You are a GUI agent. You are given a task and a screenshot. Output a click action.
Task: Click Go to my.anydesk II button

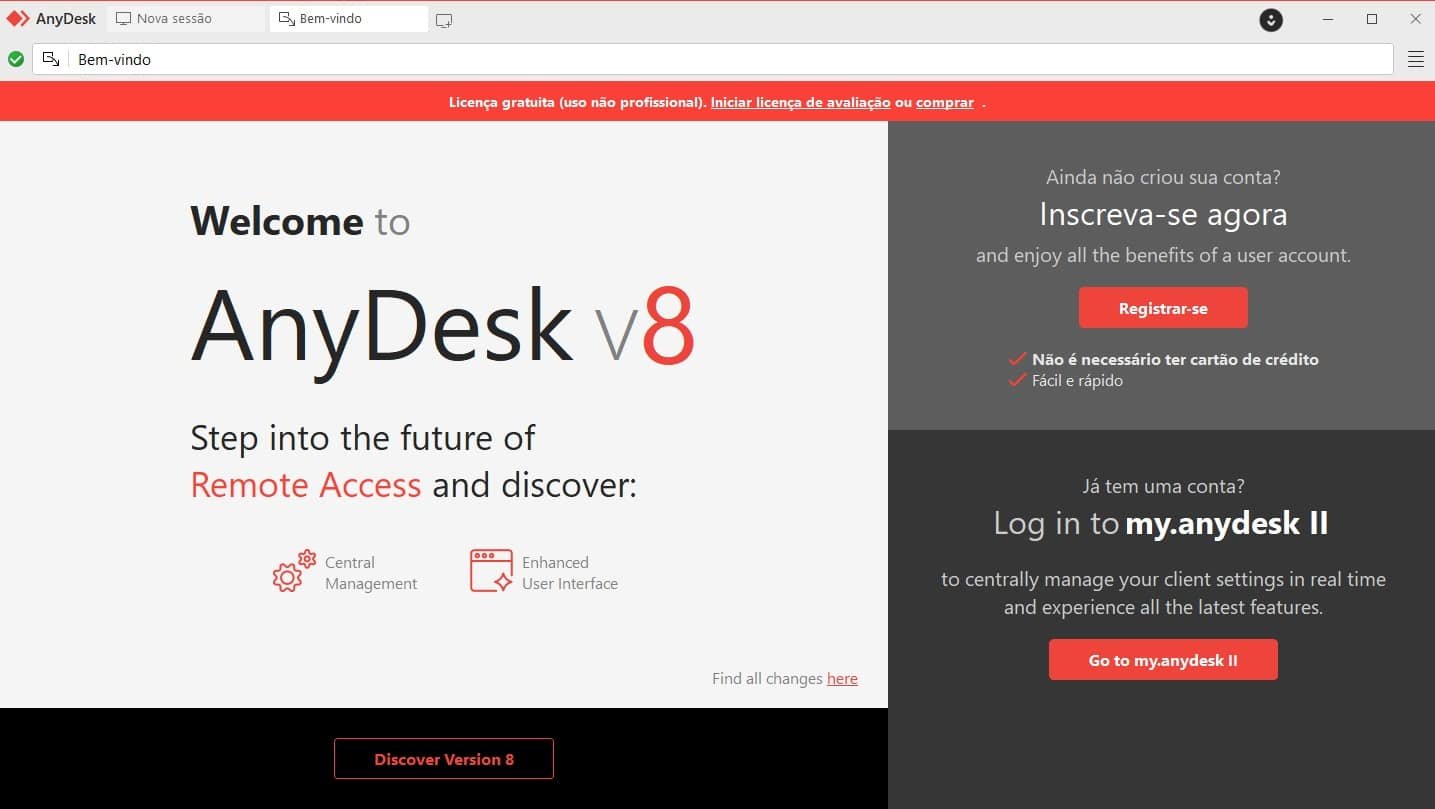tap(1163, 660)
